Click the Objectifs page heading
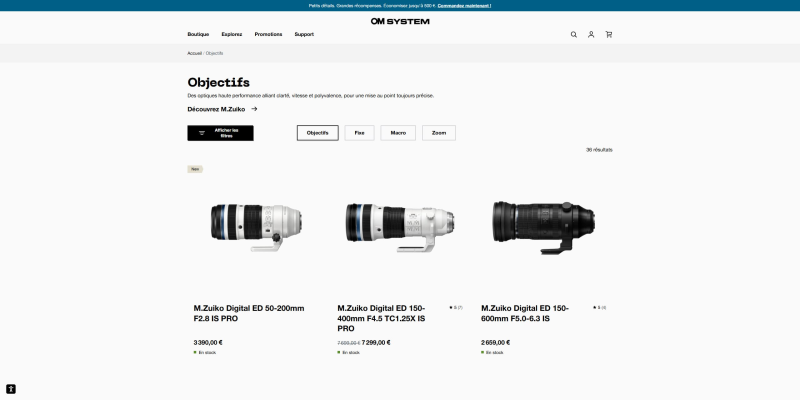The image size is (800, 400). coord(218,83)
